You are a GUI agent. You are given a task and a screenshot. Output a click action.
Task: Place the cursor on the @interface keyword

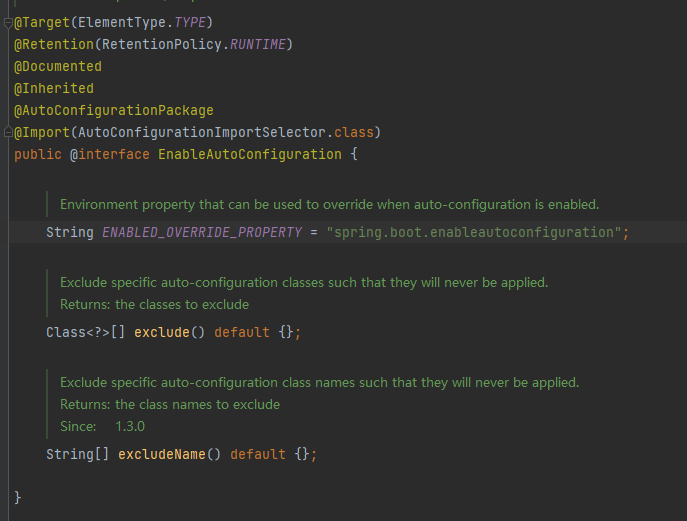click(110, 154)
